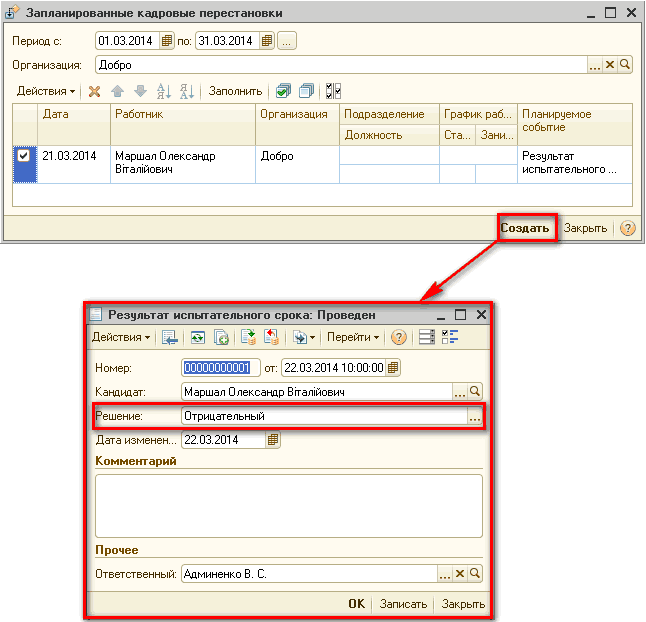Image resolution: width=646 pixels, height=622 pixels.
Task: Click the check all rows icon
Action: 283,91
